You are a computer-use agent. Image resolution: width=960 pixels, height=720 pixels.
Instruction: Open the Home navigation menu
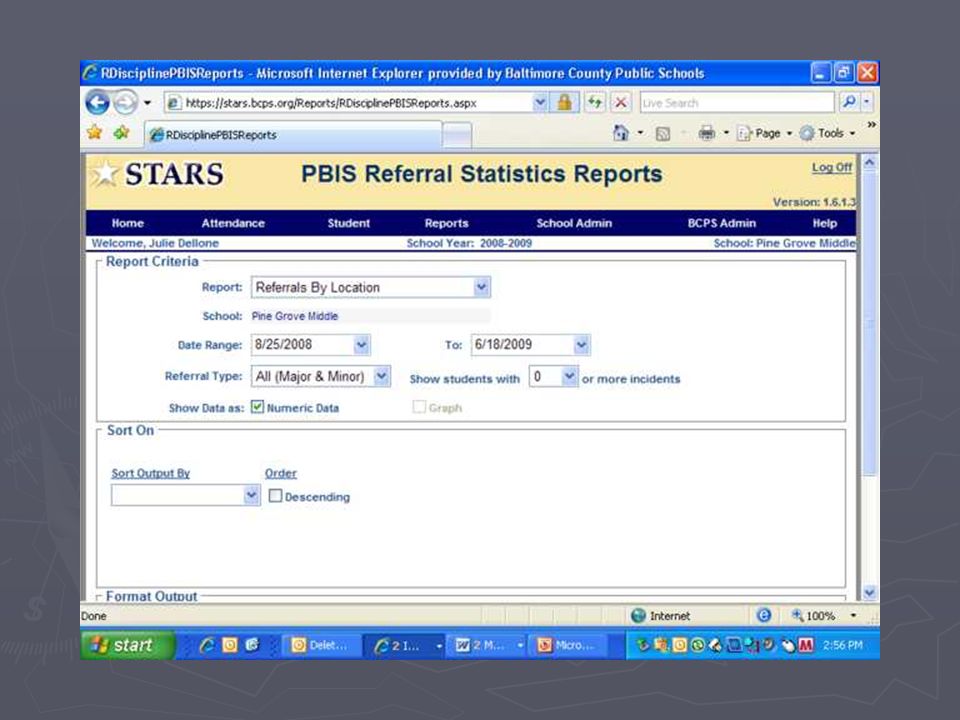point(127,223)
